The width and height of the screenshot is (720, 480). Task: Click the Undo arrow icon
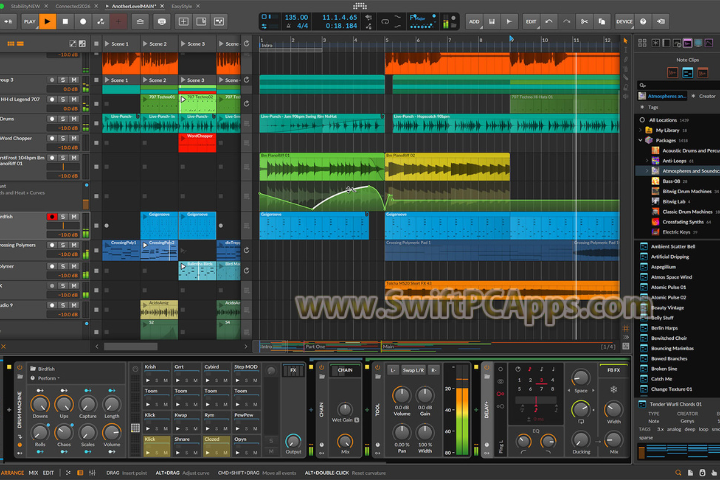pyautogui.click(x=549, y=22)
